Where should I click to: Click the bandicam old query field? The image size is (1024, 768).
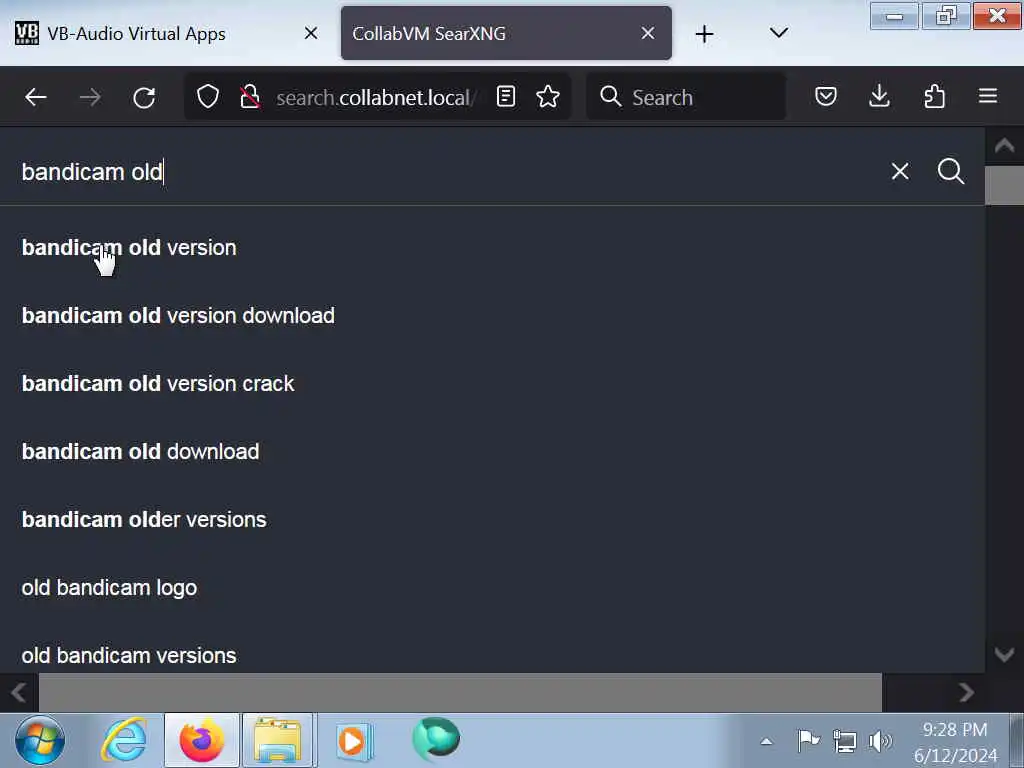[x=451, y=172]
